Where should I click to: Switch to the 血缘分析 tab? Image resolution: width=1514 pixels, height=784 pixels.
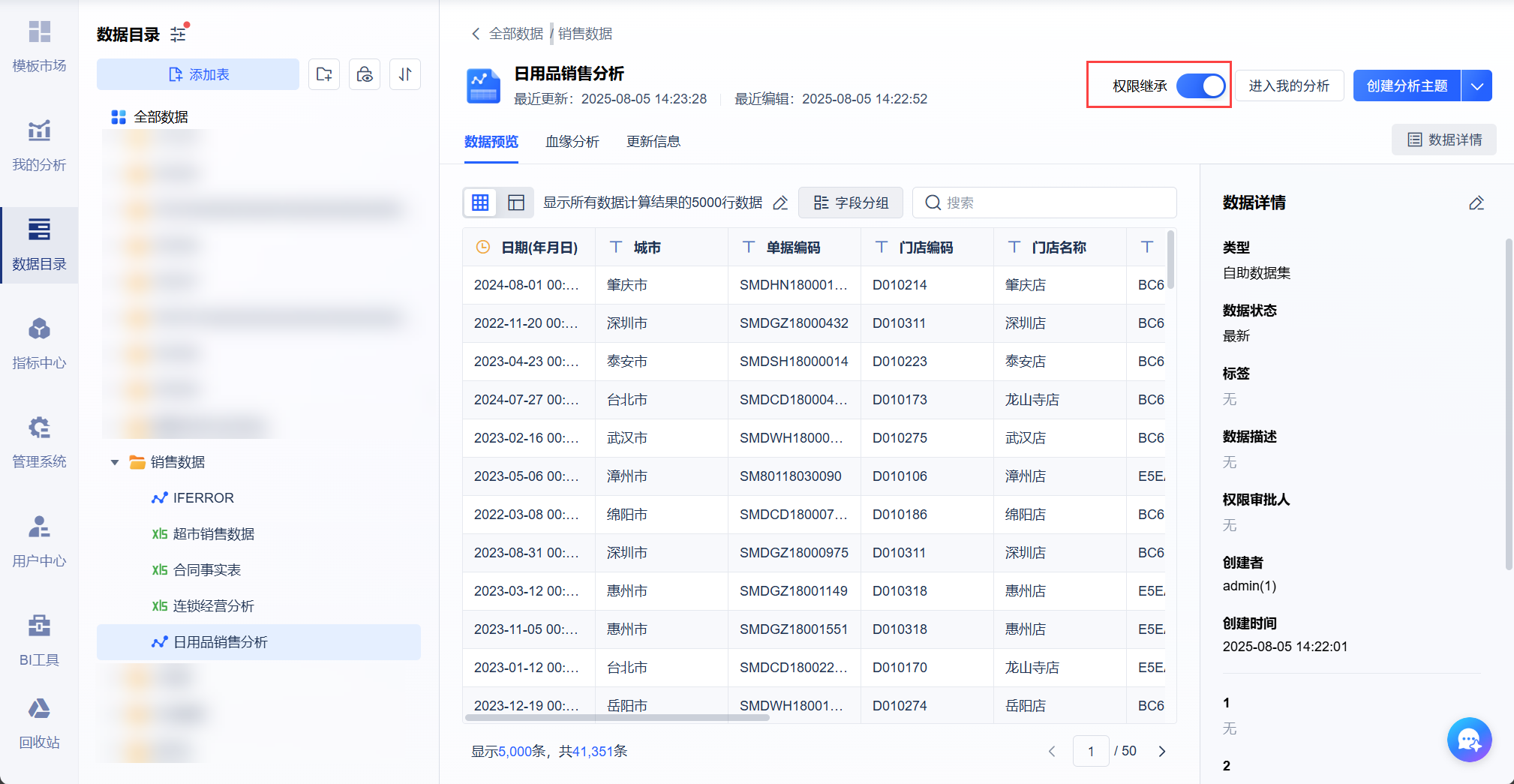click(x=572, y=142)
